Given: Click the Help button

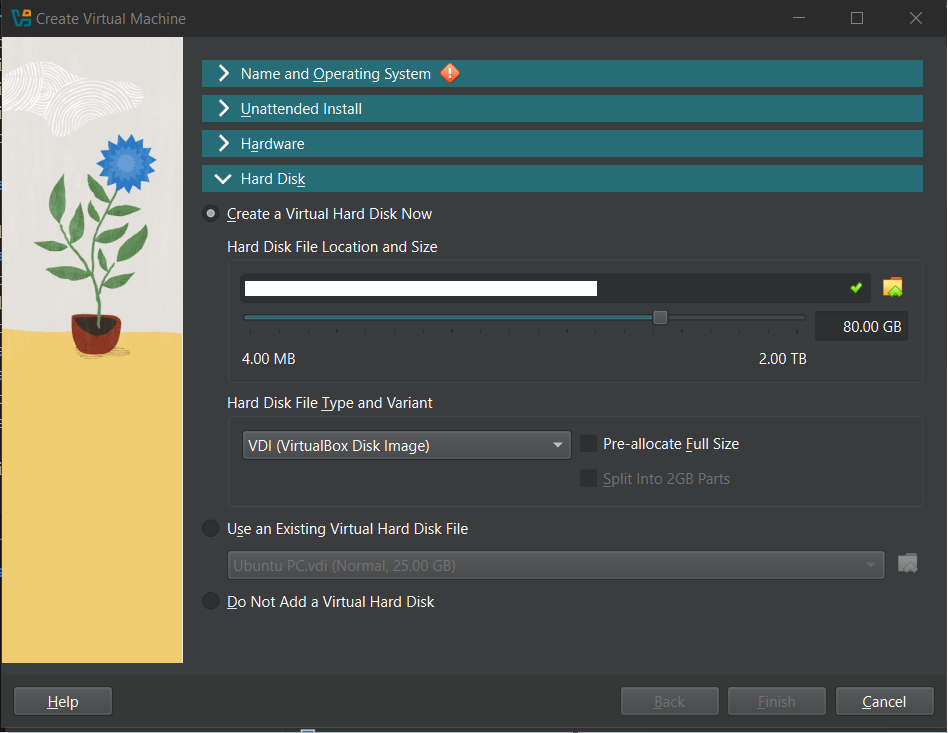Looking at the screenshot, I should [63, 702].
